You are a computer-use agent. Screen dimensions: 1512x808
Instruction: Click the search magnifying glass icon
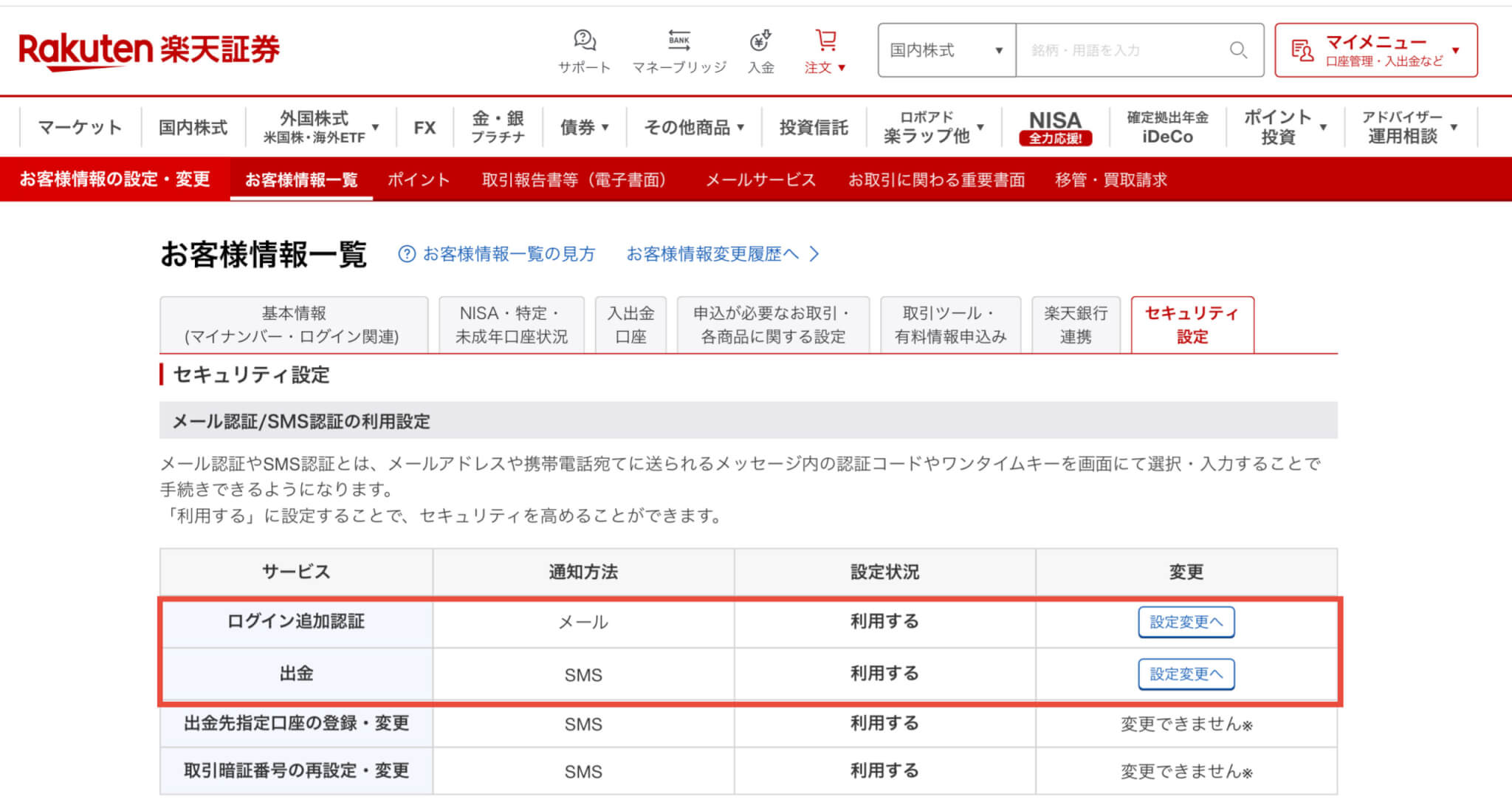pos(1238,50)
